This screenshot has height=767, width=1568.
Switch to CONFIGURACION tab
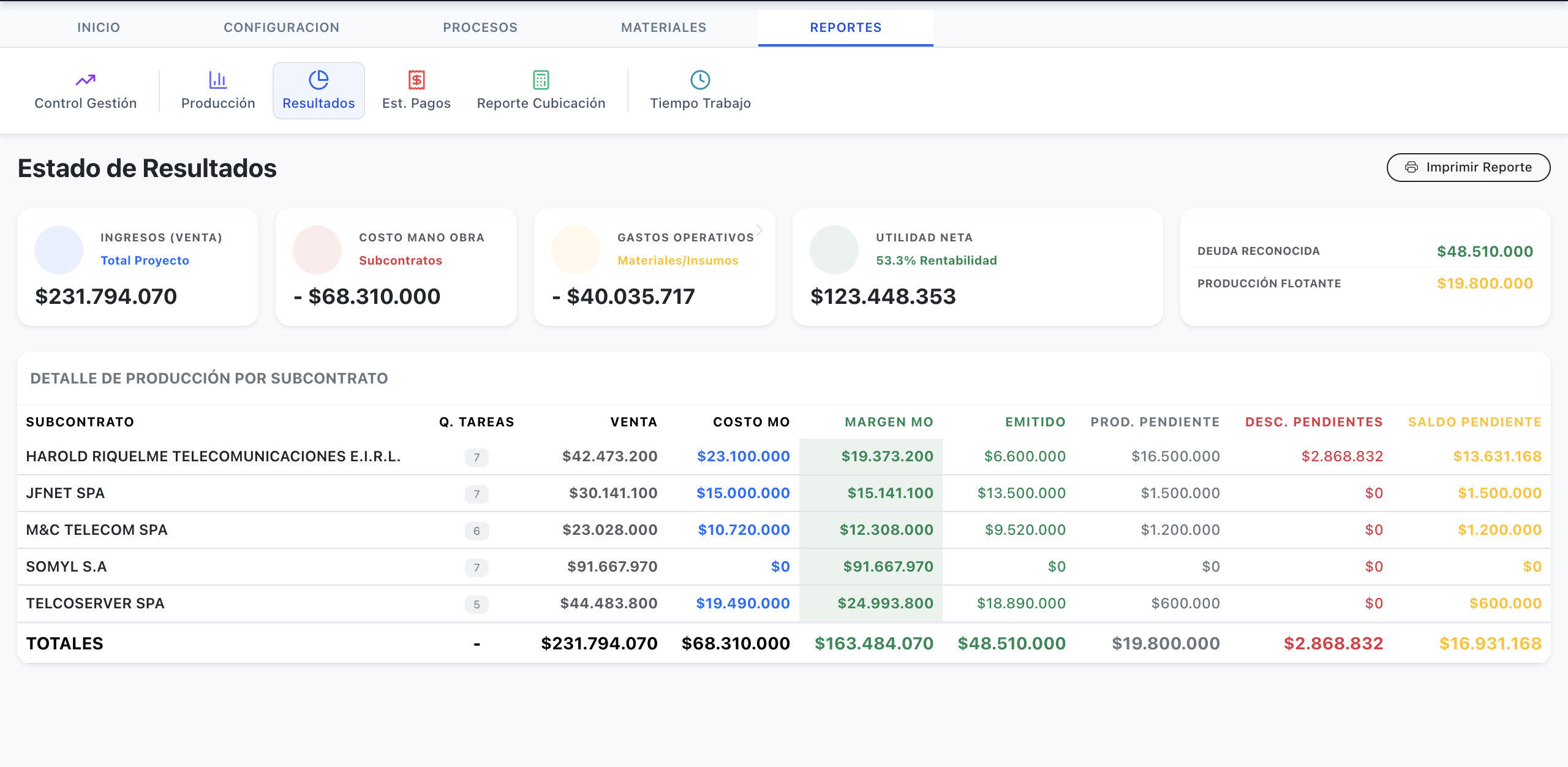pos(281,28)
